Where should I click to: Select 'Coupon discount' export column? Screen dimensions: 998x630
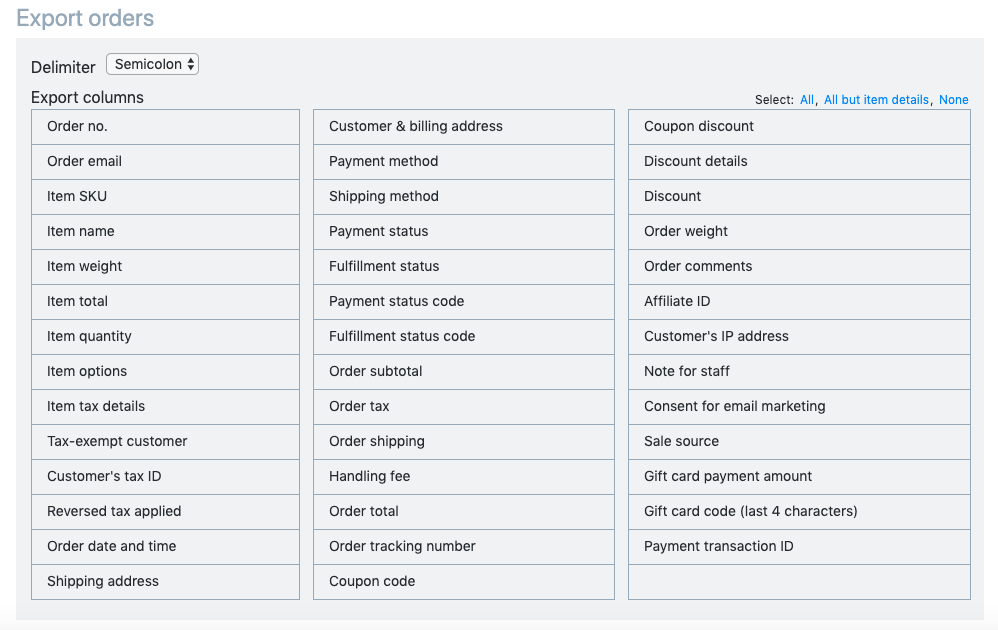click(x=799, y=127)
